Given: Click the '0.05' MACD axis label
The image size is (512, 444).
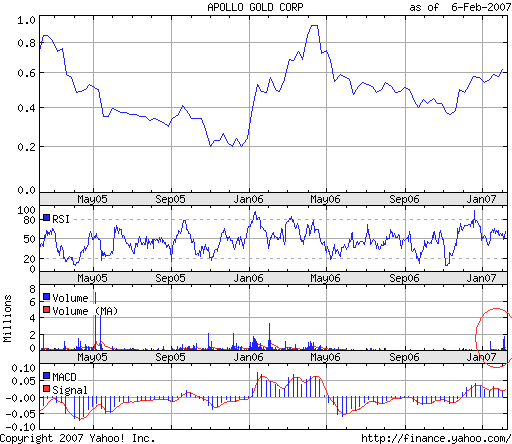Looking at the screenshot, I should point(23,381).
